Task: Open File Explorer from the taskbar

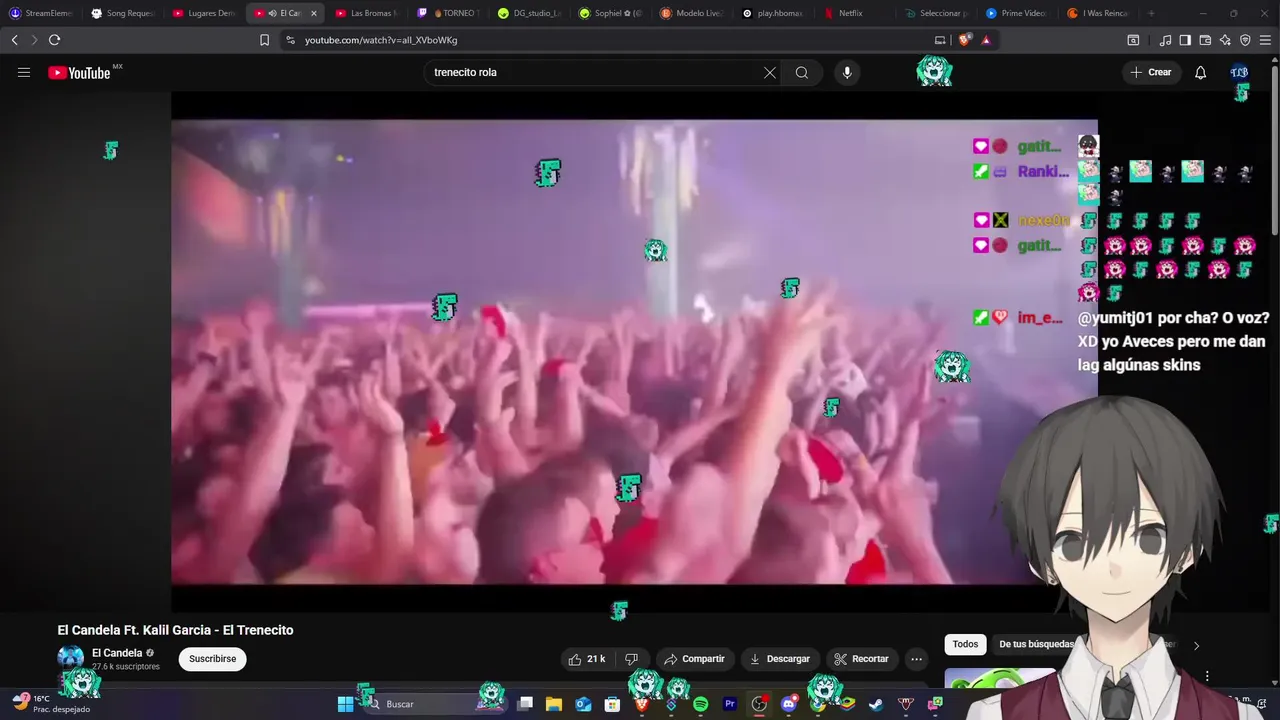Action: (554, 704)
